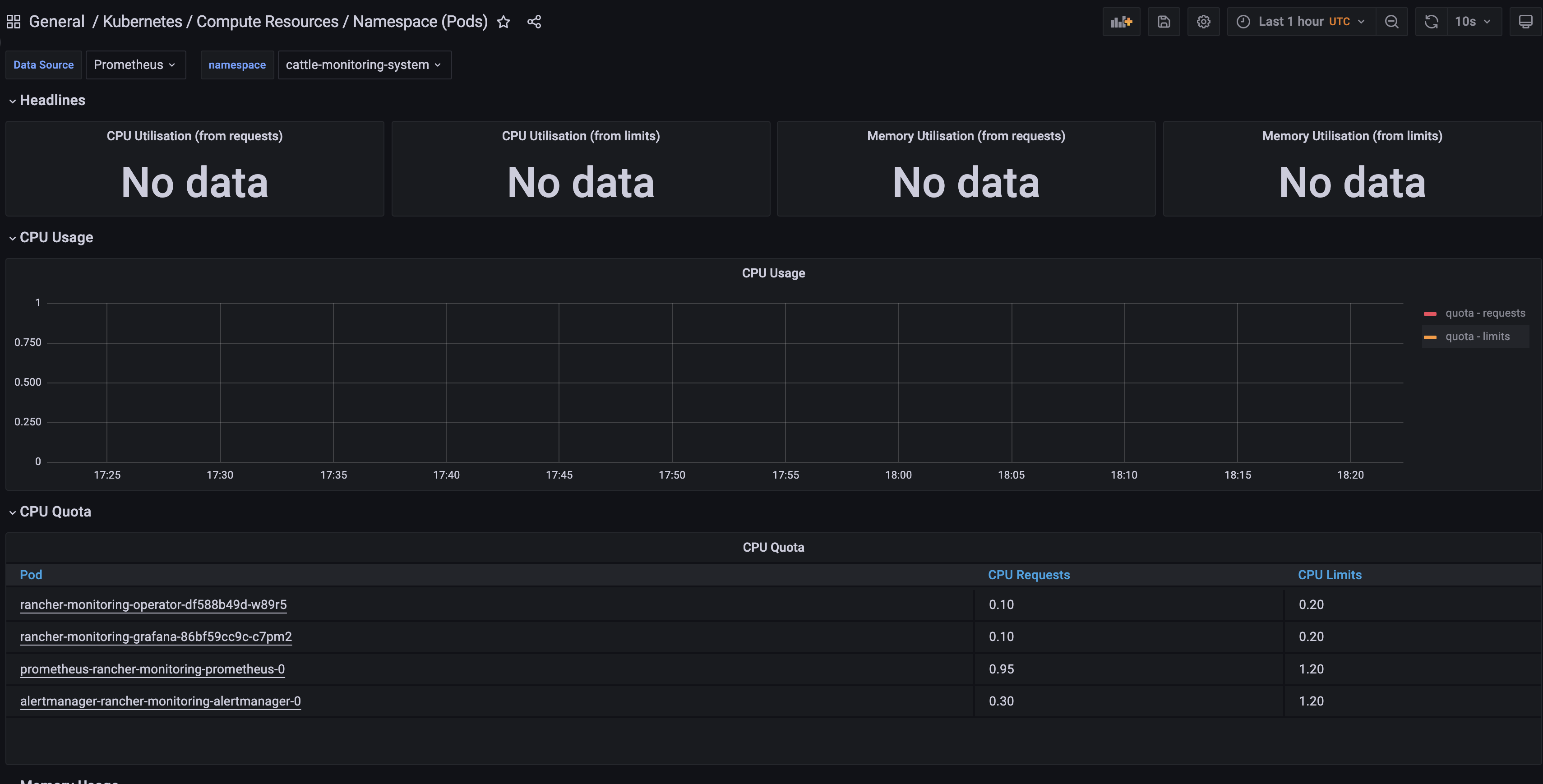This screenshot has width=1543, height=784.
Task: Share the dashboard via share icon
Action: [534, 22]
